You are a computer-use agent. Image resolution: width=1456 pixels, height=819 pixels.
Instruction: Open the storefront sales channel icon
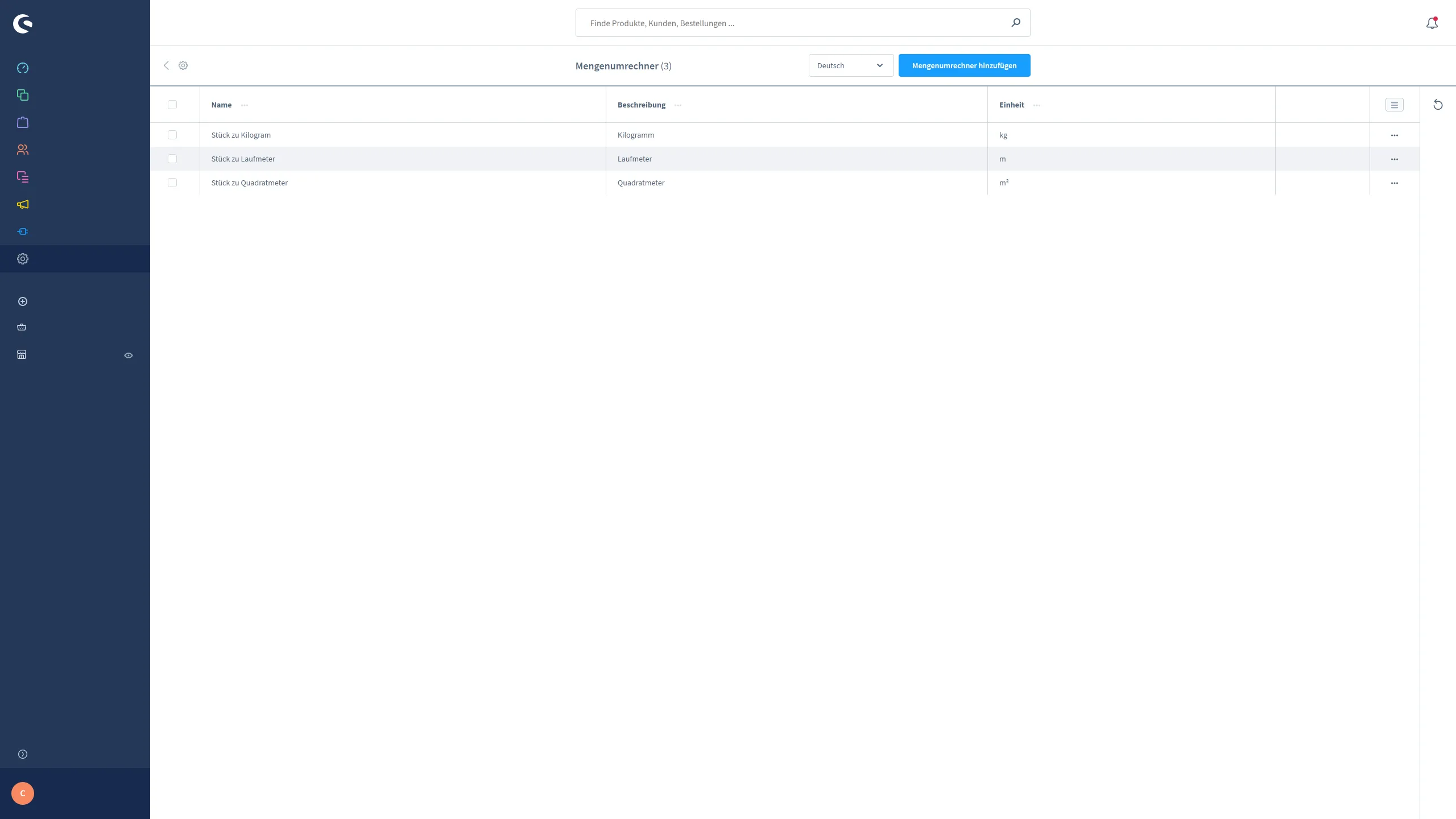(x=22, y=354)
